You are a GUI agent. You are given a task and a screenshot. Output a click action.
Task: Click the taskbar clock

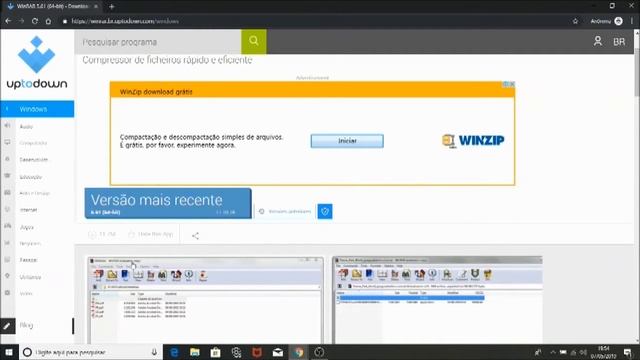click(x=603, y=352)
